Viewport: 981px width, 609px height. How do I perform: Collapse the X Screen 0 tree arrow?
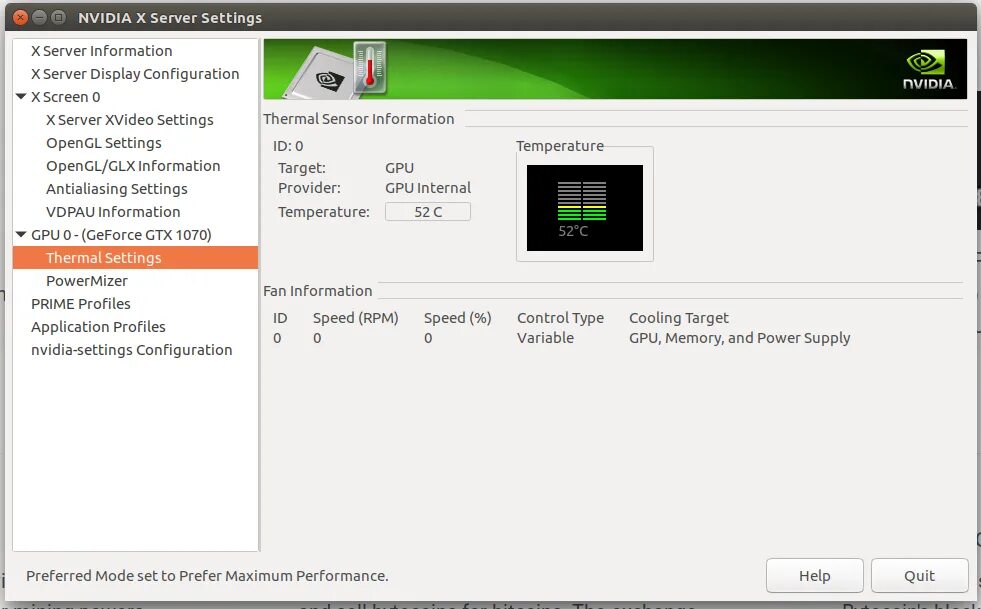[x=21, y=96]
